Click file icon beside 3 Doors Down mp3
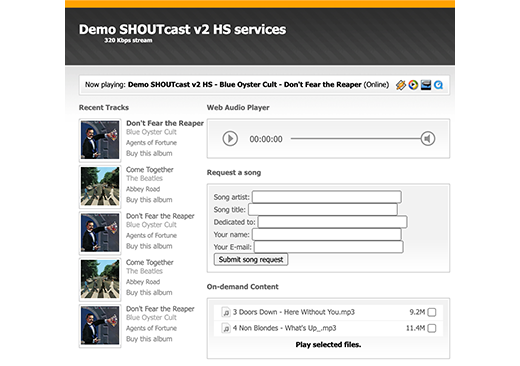Image resolution: width=520 pixels, height=366 pixels. (226, 312)
